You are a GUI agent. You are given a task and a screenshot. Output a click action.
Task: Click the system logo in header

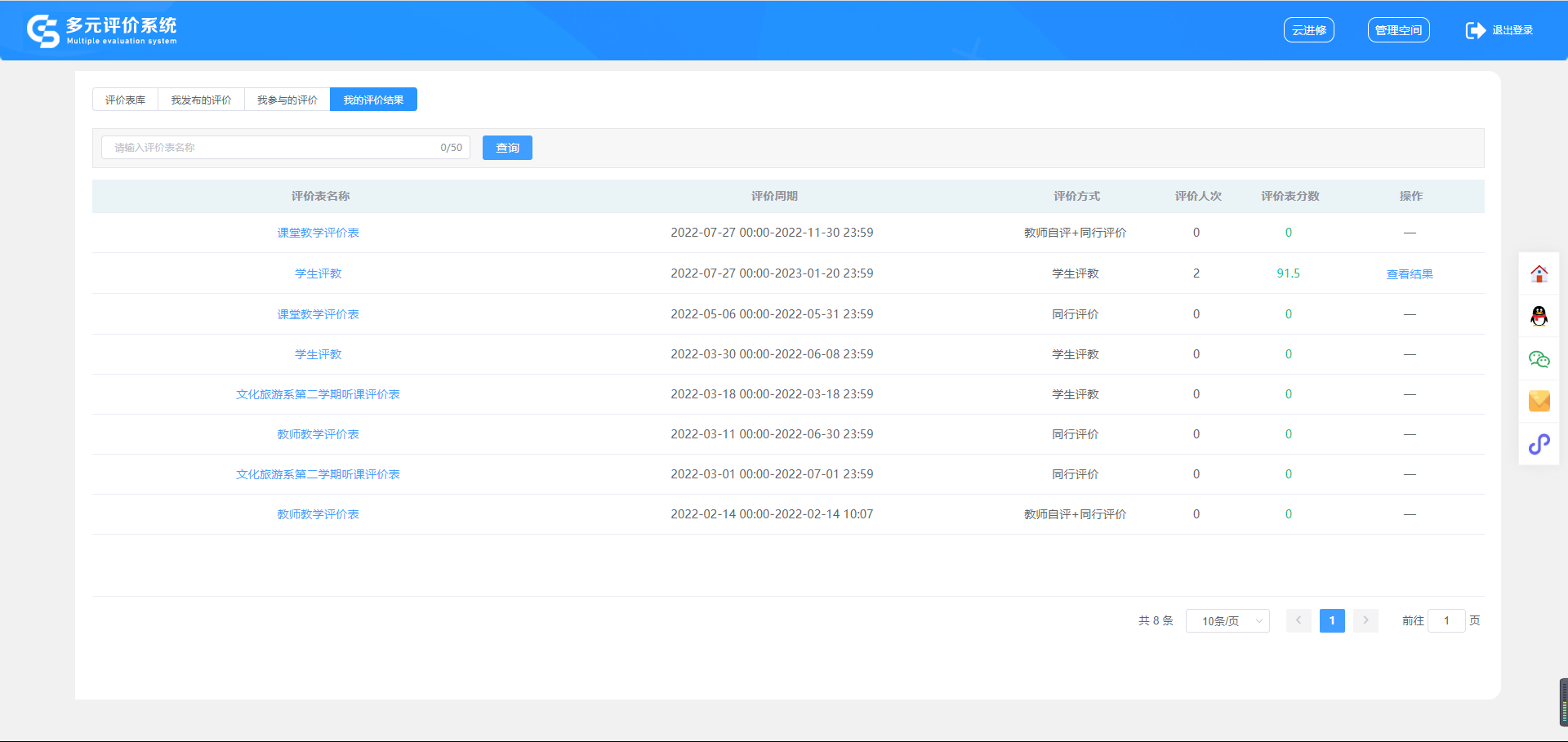pos(43,31)
